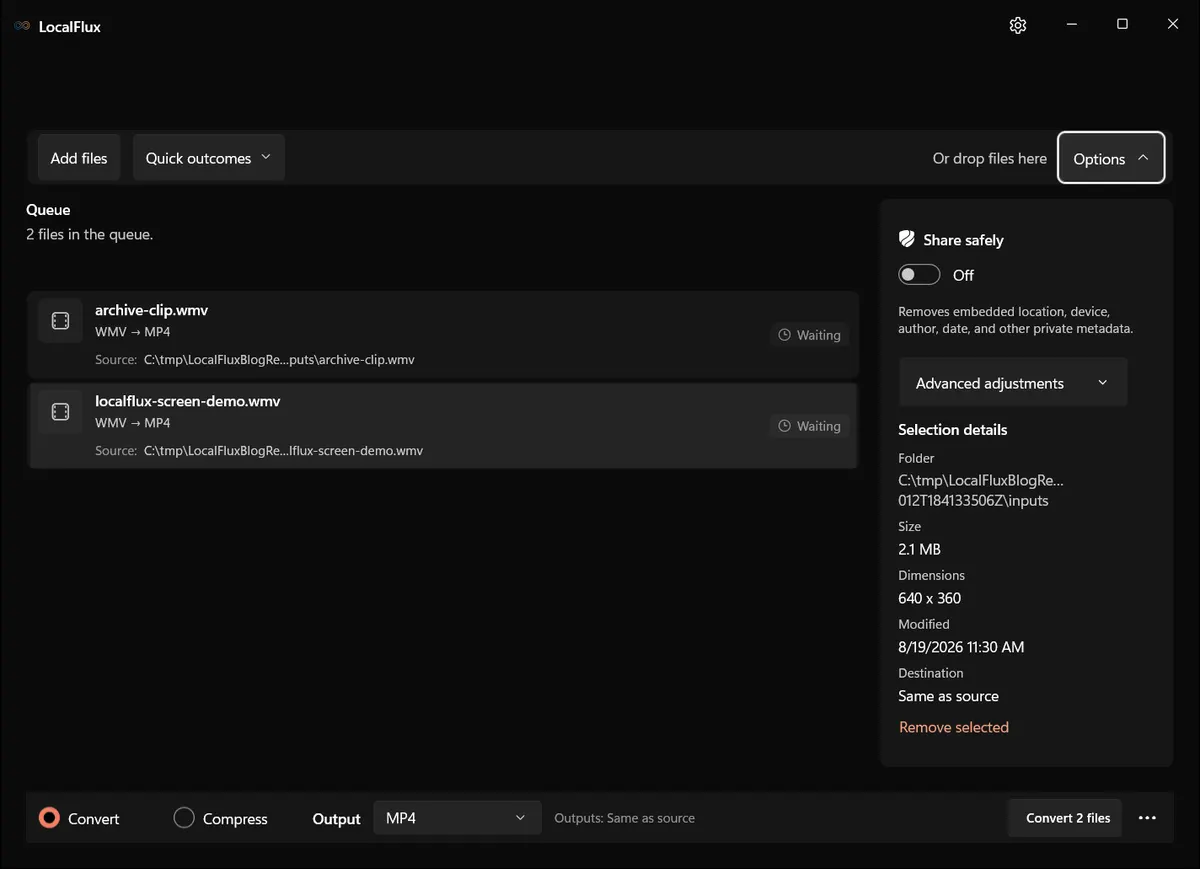Click the 'Same as source' destination value
The width and height of the screenshot is (1200, 869).
(949, 696)
